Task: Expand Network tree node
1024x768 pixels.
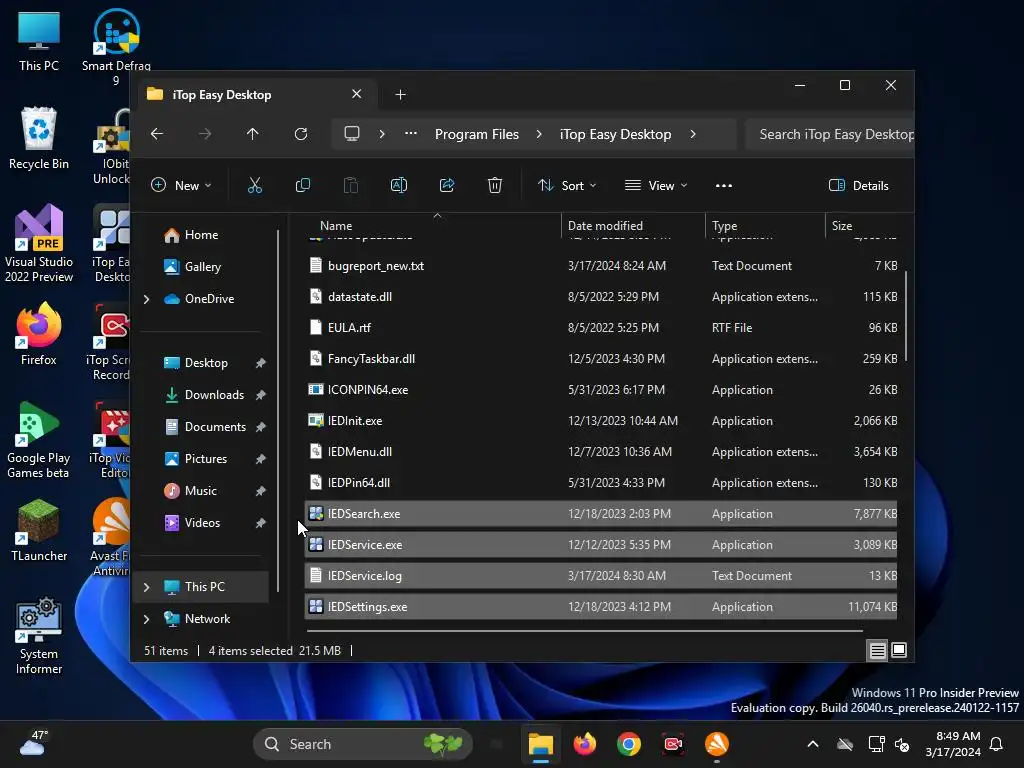Action: click(x=146, y=619)
